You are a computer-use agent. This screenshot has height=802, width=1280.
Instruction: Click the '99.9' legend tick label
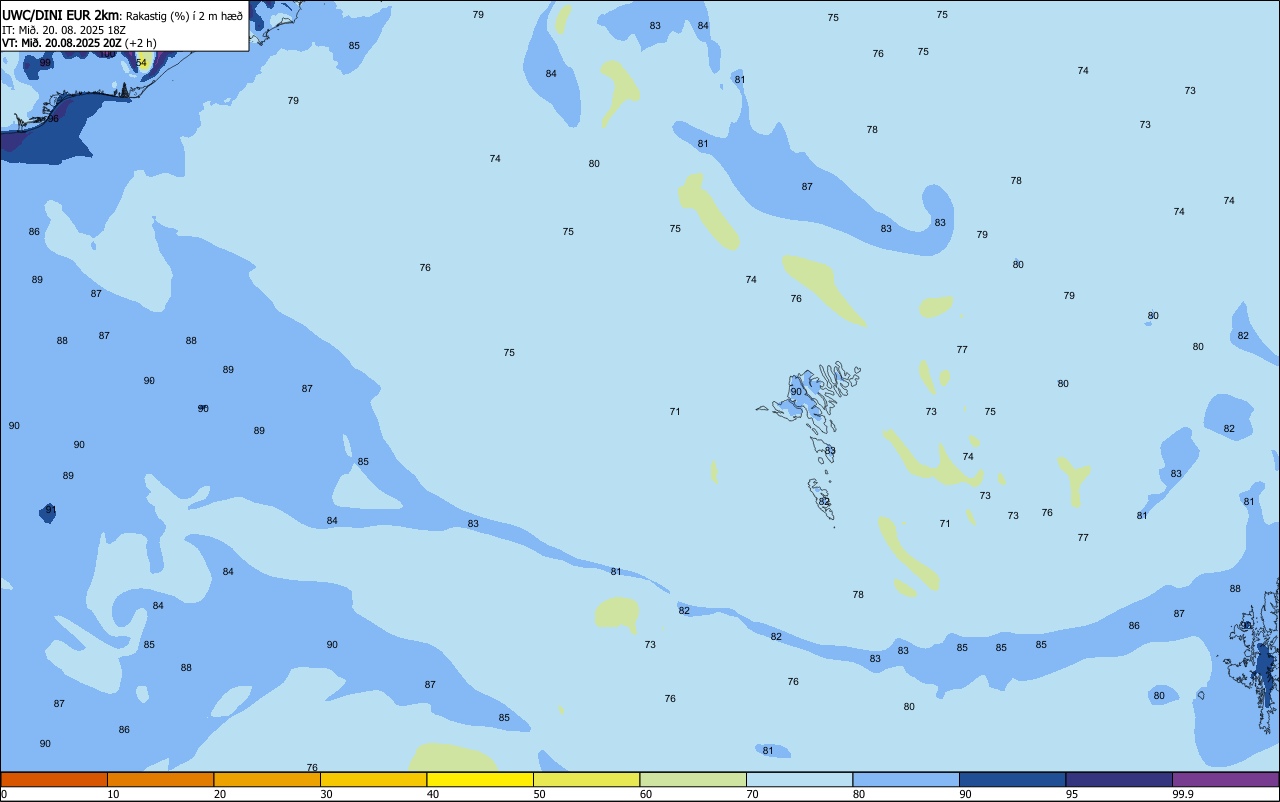point(1183,794)
